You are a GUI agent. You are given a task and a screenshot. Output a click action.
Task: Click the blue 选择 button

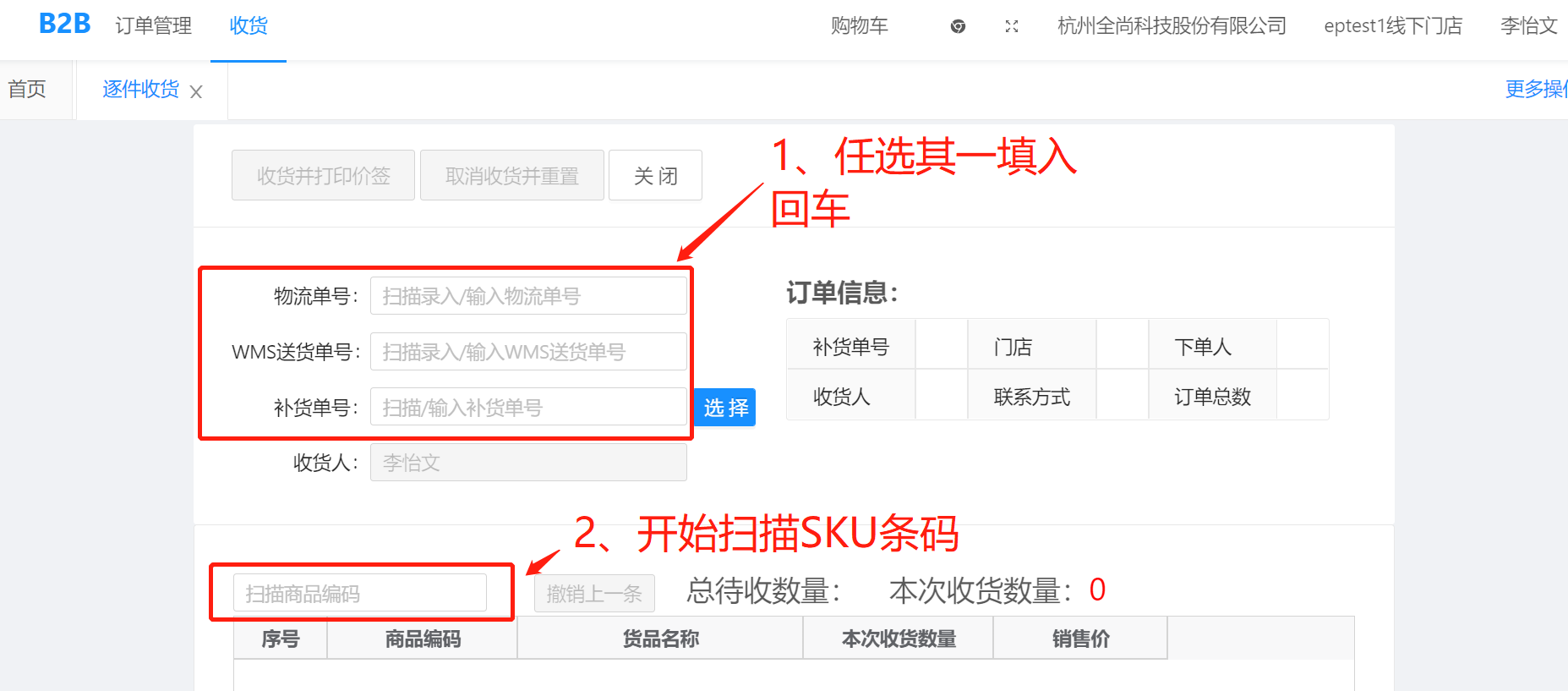click(x=726, y=408)
